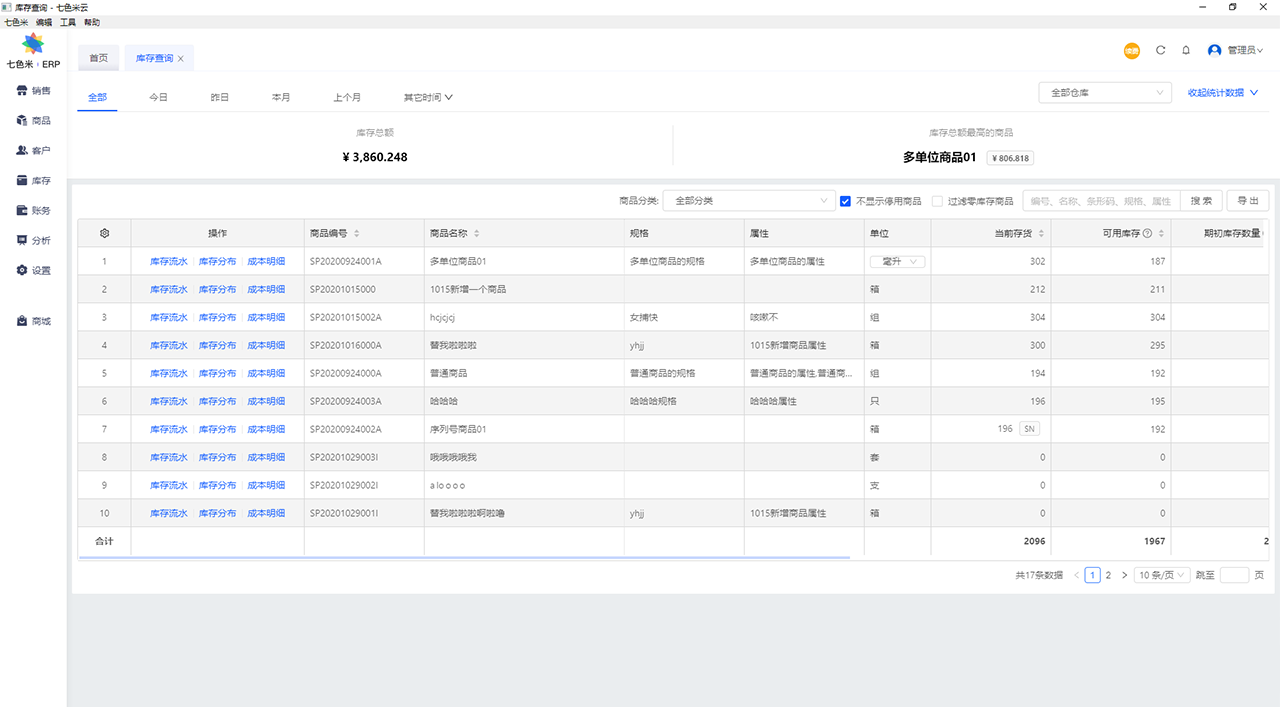Image resolution: width=1280 pixels, height=720 pixels.
Task: Open the 全部分类 product category dropdown
Action: (749, 200)
